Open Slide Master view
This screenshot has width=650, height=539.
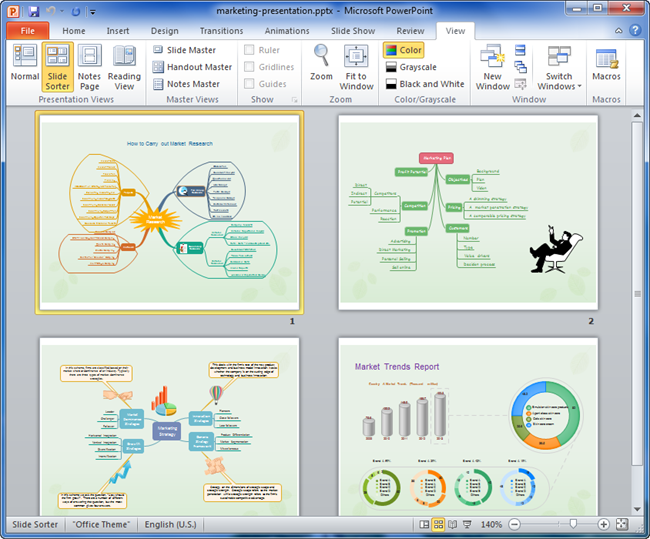(187, 50)
